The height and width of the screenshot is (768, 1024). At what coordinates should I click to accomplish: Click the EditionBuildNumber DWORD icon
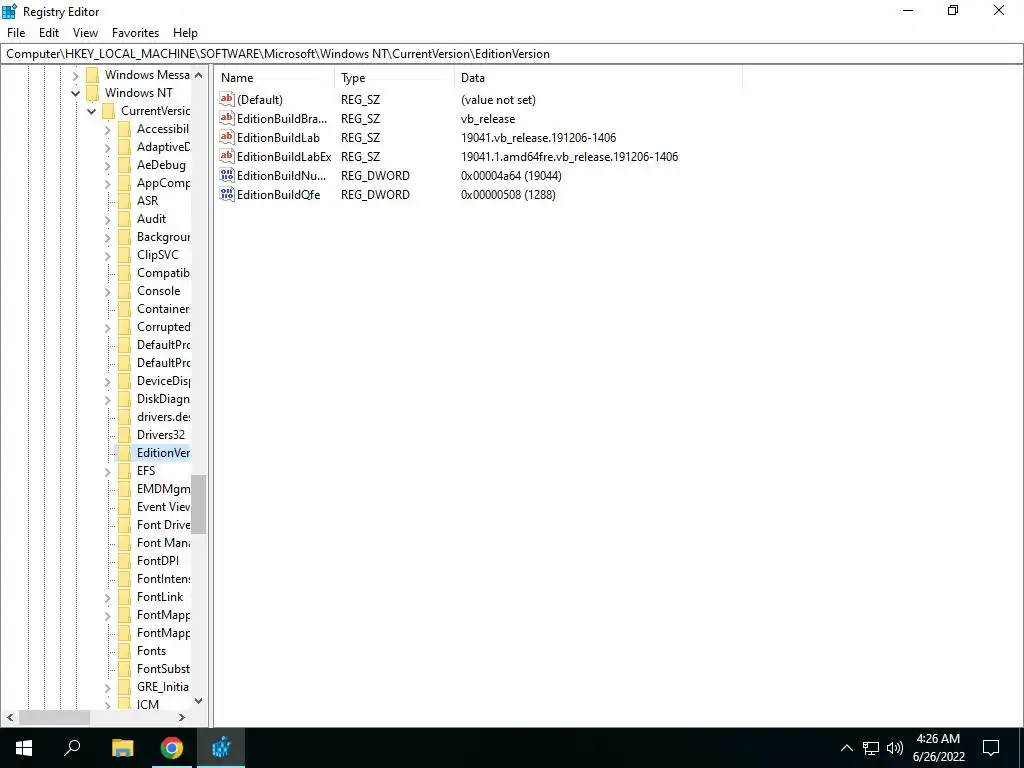227,175
